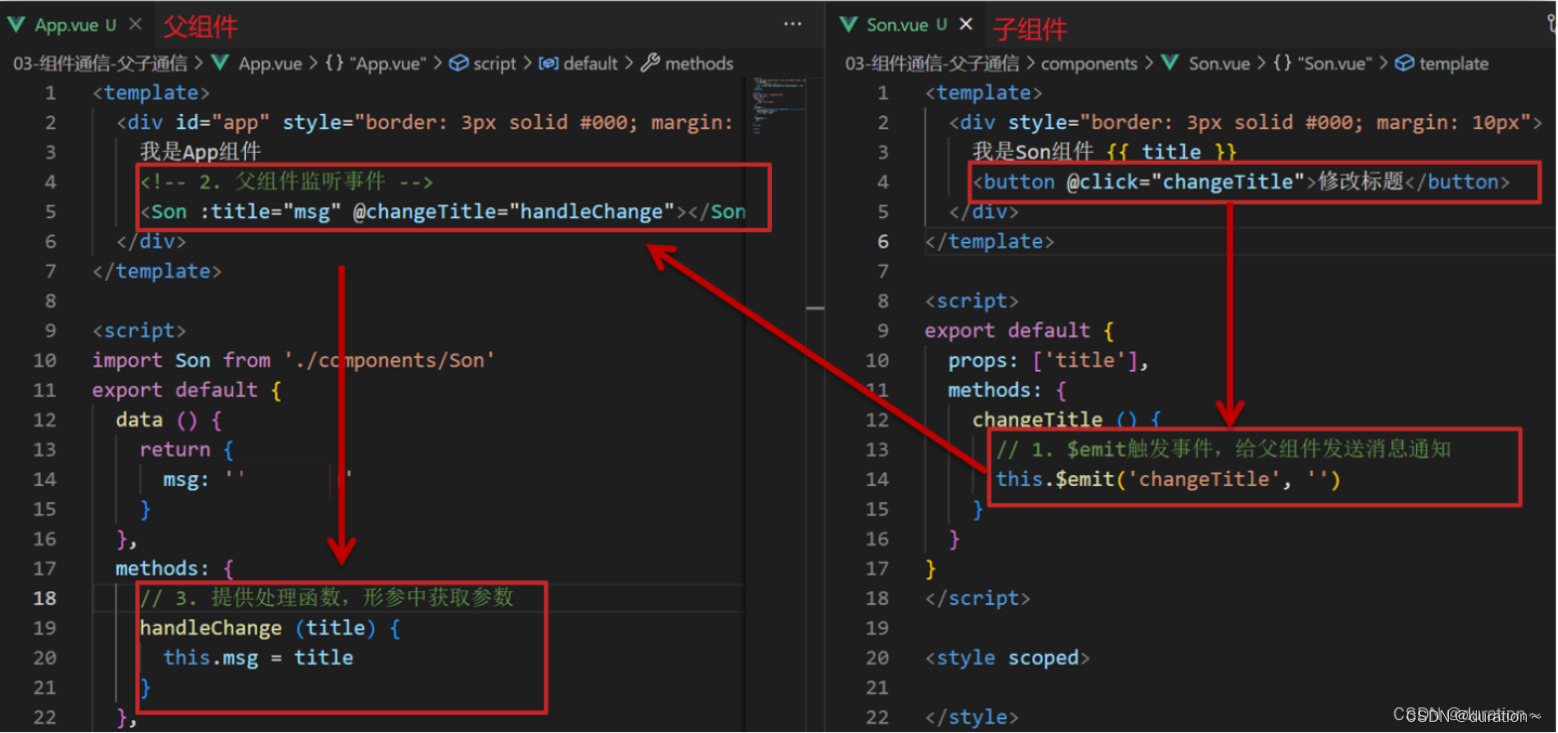This screenshot has height=733, width=1558.
Task: Open folder breadcrumb 03-组件通信-父子通信 above Son.vue
Action: 932,63
